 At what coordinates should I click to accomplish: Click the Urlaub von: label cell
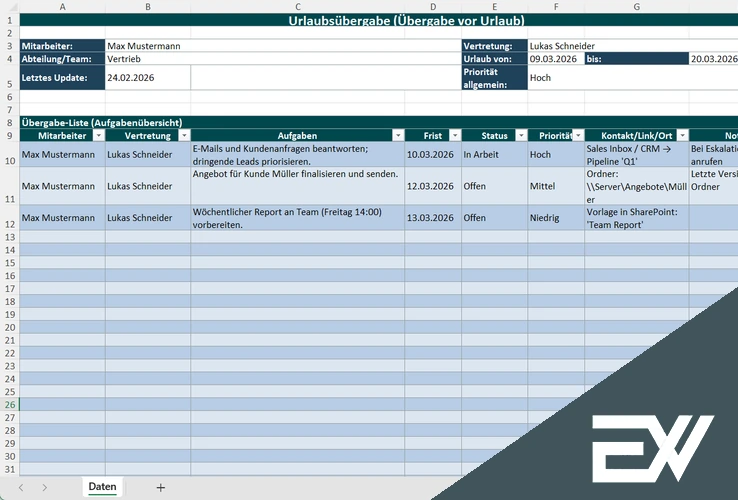(x=495, y=59)
